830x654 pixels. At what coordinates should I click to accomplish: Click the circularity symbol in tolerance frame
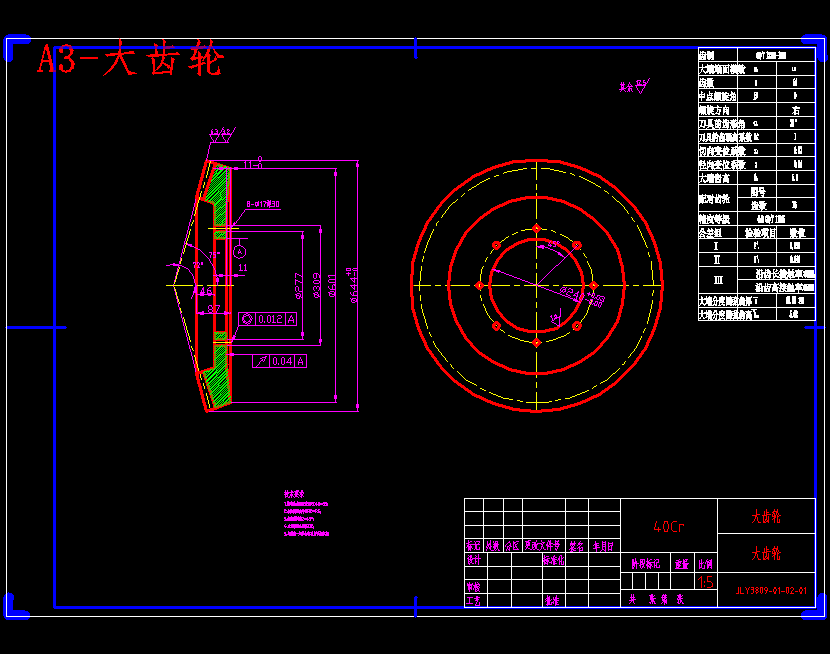tap(247, 319)
